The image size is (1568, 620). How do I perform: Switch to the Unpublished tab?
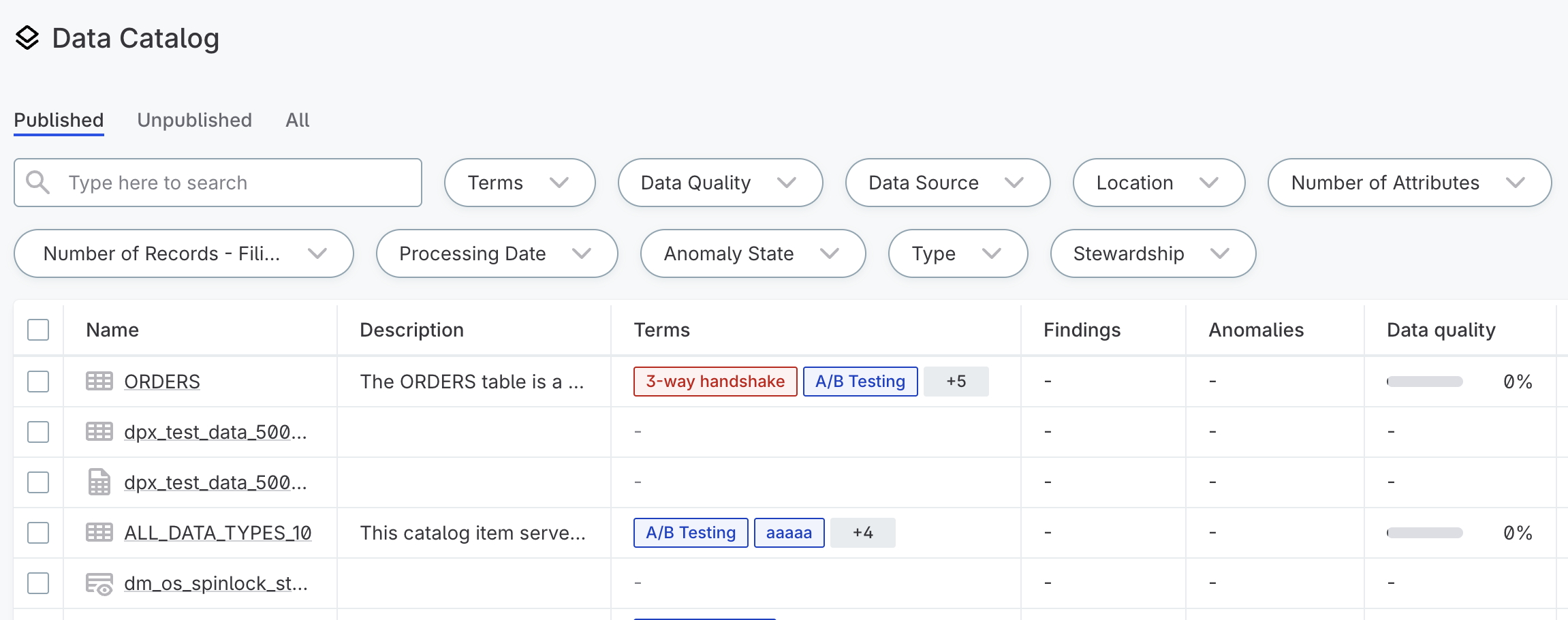click(194, 120)
